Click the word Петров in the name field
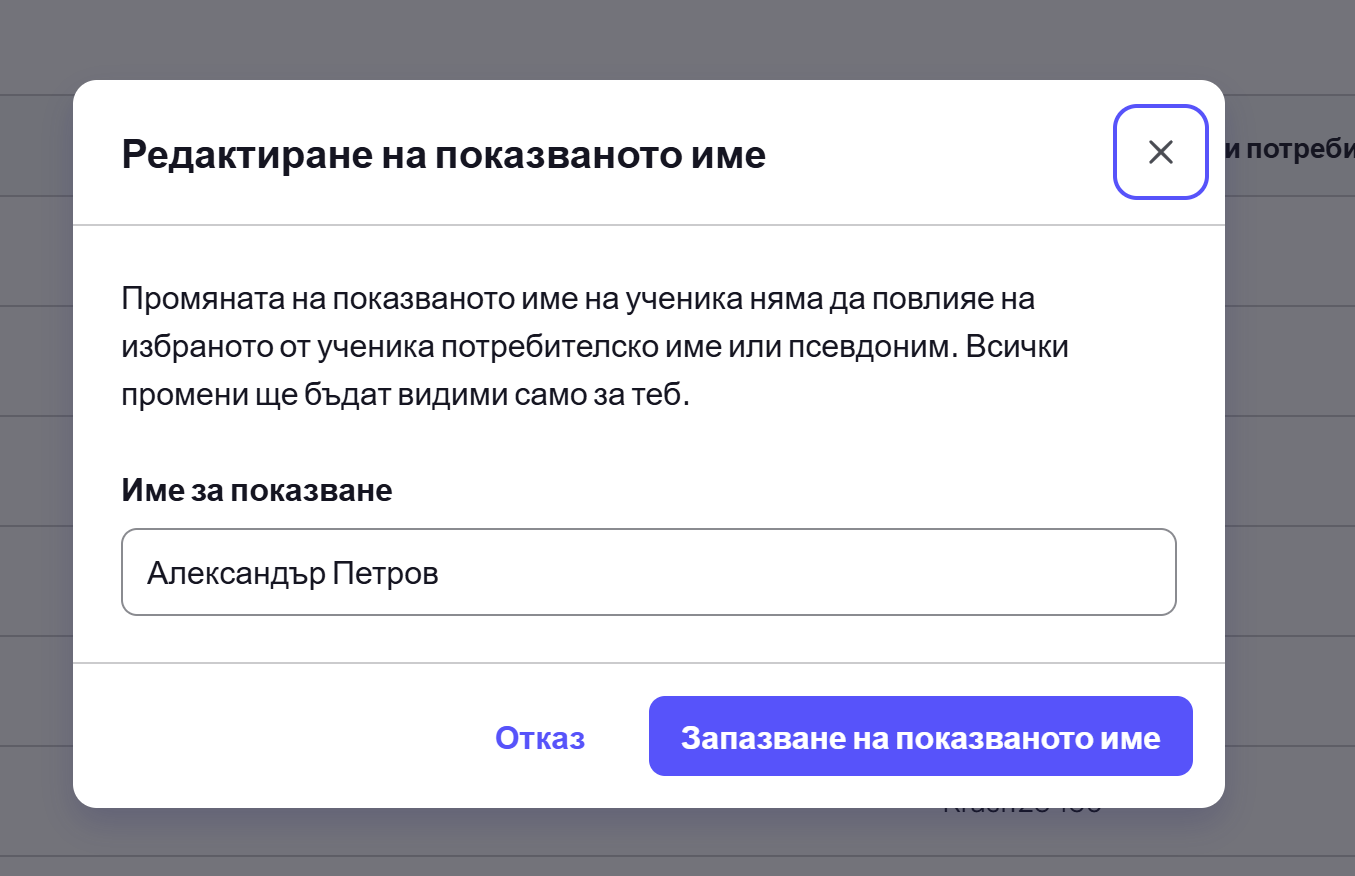 (x=386, y=573)
